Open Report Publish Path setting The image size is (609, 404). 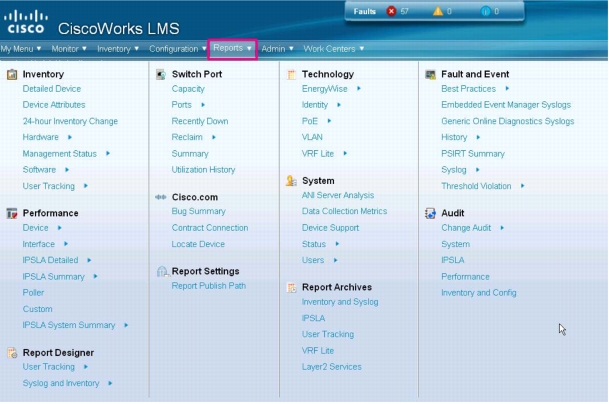(x=209, y=286)
